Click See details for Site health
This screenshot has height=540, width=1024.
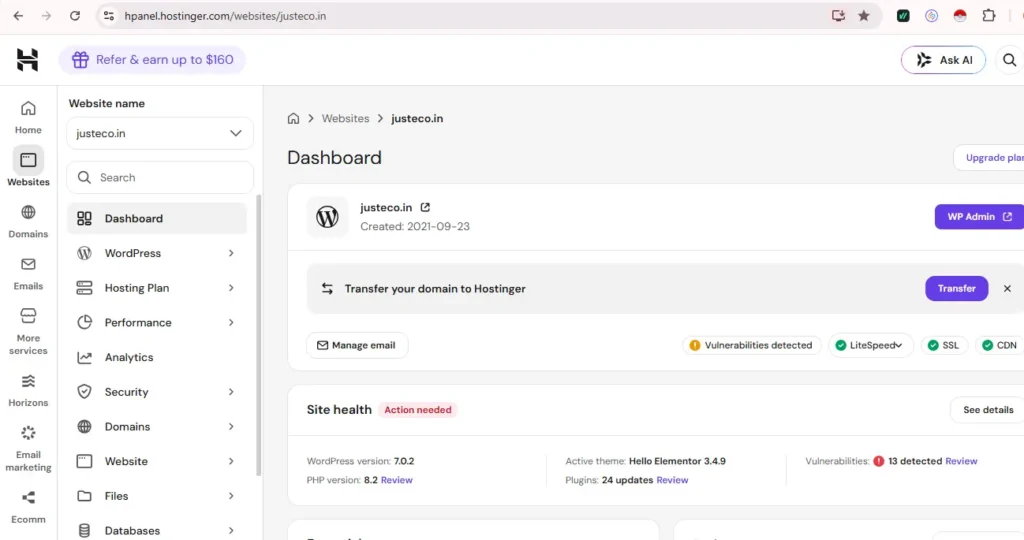[x=987, y=410]
